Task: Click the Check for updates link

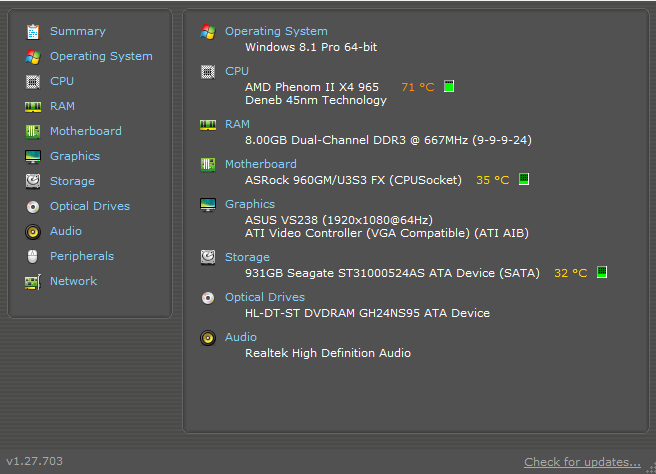Action: point(582,462)
